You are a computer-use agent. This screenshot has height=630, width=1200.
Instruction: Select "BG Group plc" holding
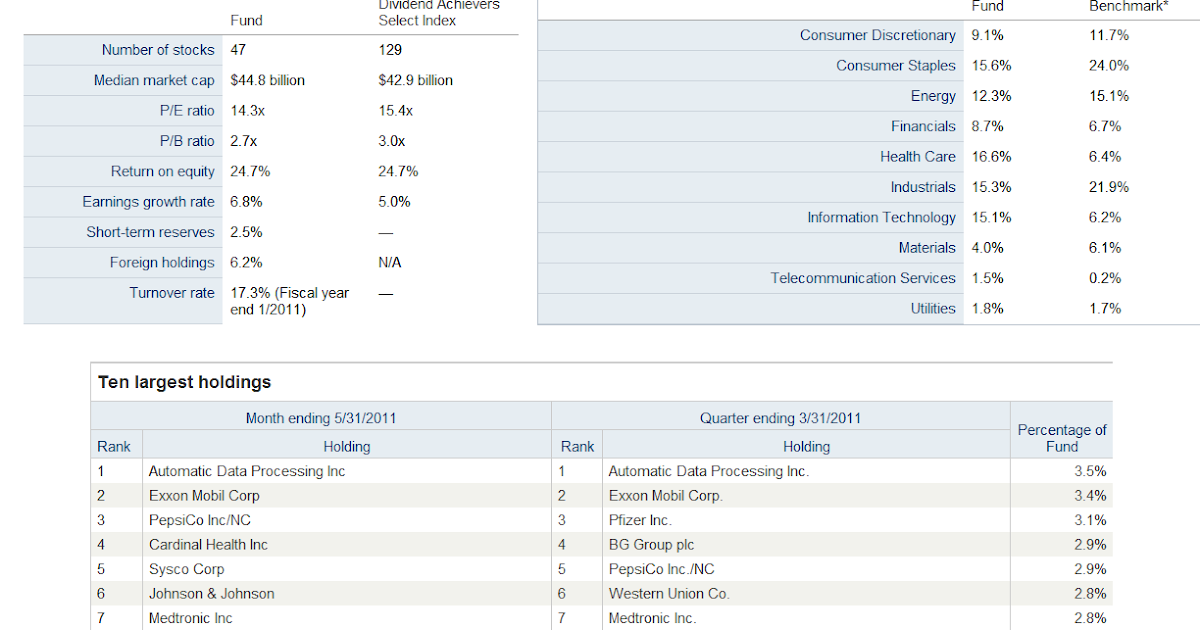click(651, 545)
